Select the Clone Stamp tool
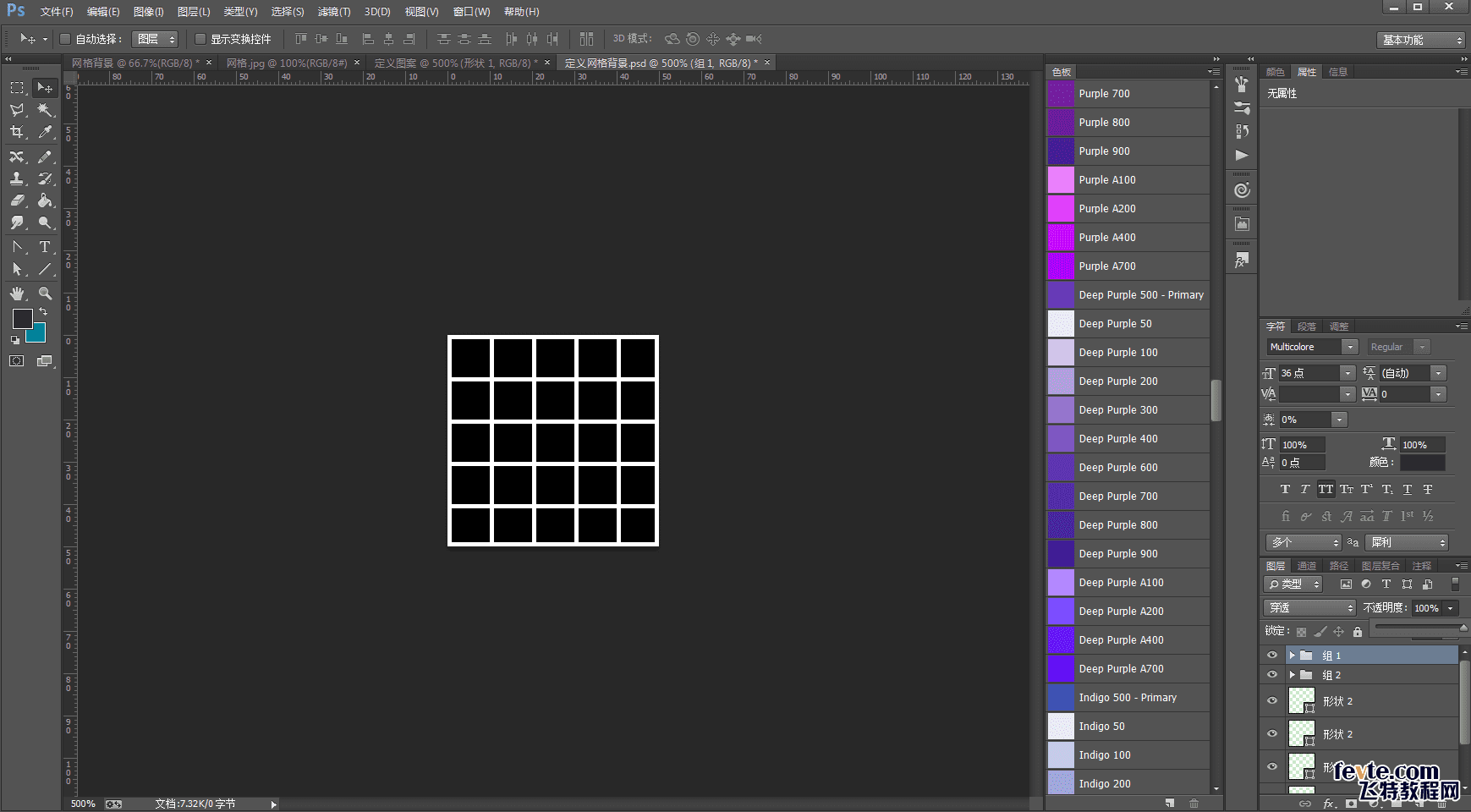Screen dimensions: 1471x812 [17, 178]
